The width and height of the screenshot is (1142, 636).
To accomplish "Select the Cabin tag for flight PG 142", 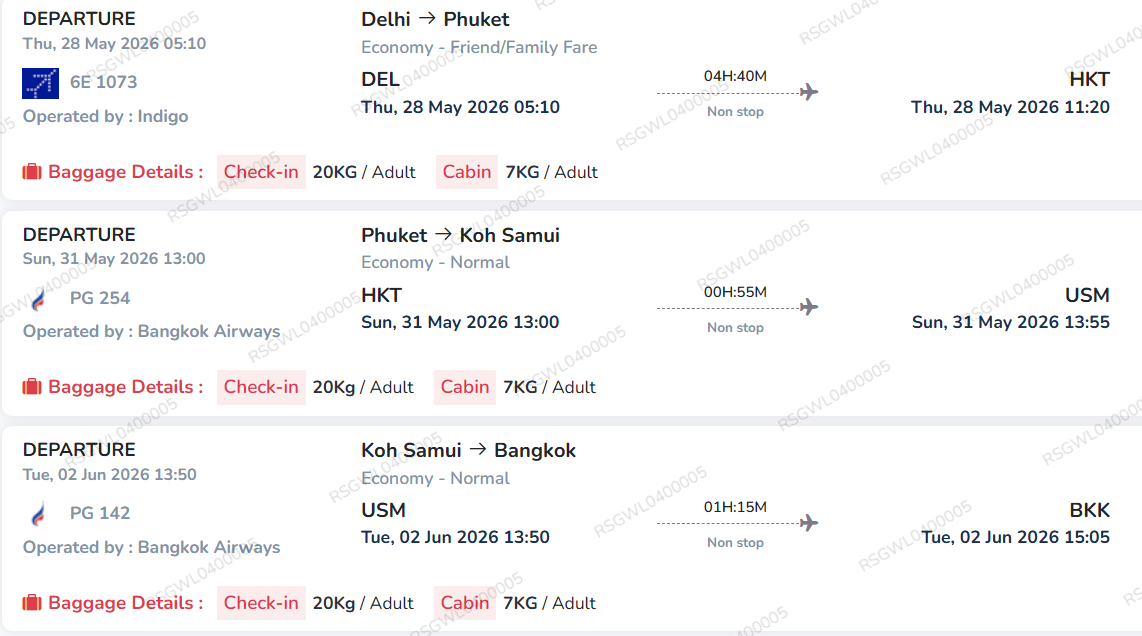I will click(x=465, y=603).
